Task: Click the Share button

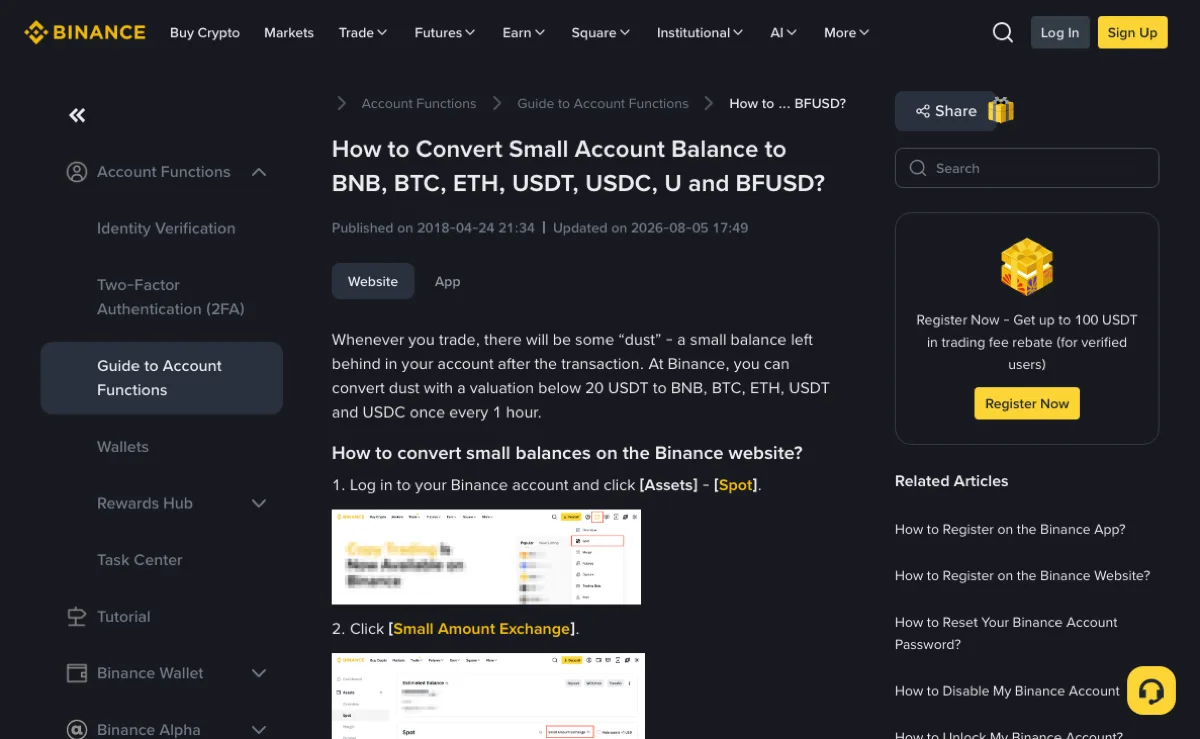Action: tap(945, 111)
